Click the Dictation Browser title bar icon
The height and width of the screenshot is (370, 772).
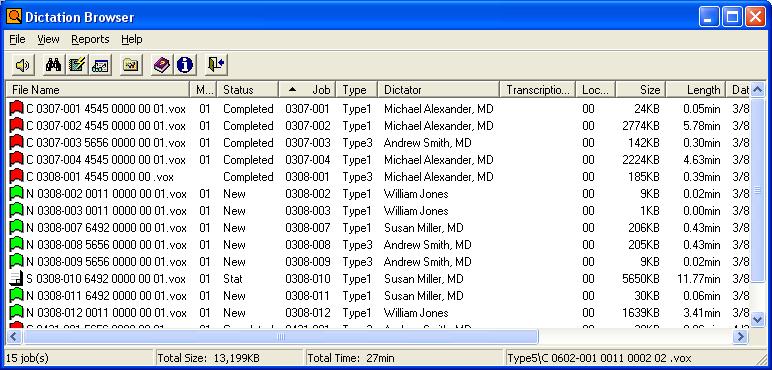coord(14,17)
